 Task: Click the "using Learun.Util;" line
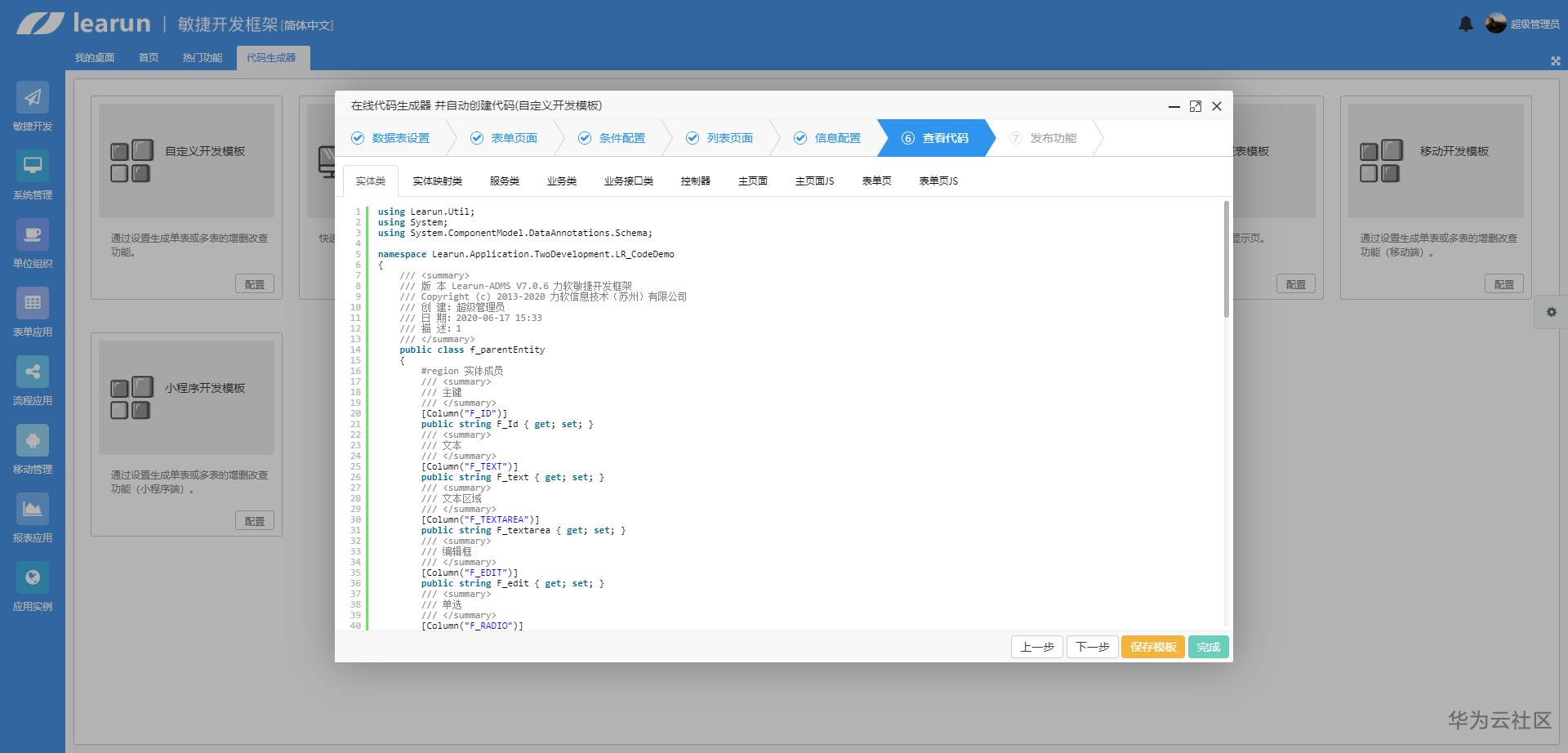point(426,212)
